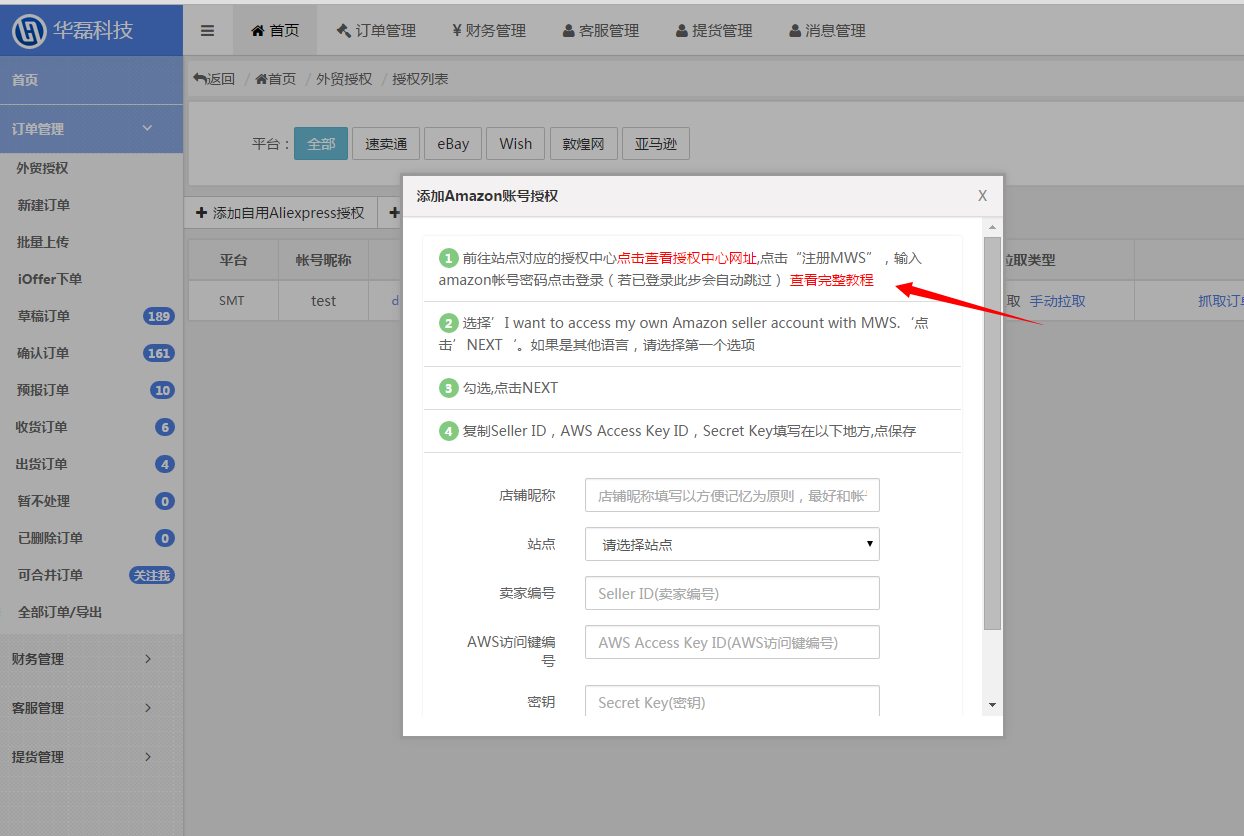The height and width of the screenshot is (836, 1244).
Task: Open the 消息管理 top navigation item
Action: point(827,31)
